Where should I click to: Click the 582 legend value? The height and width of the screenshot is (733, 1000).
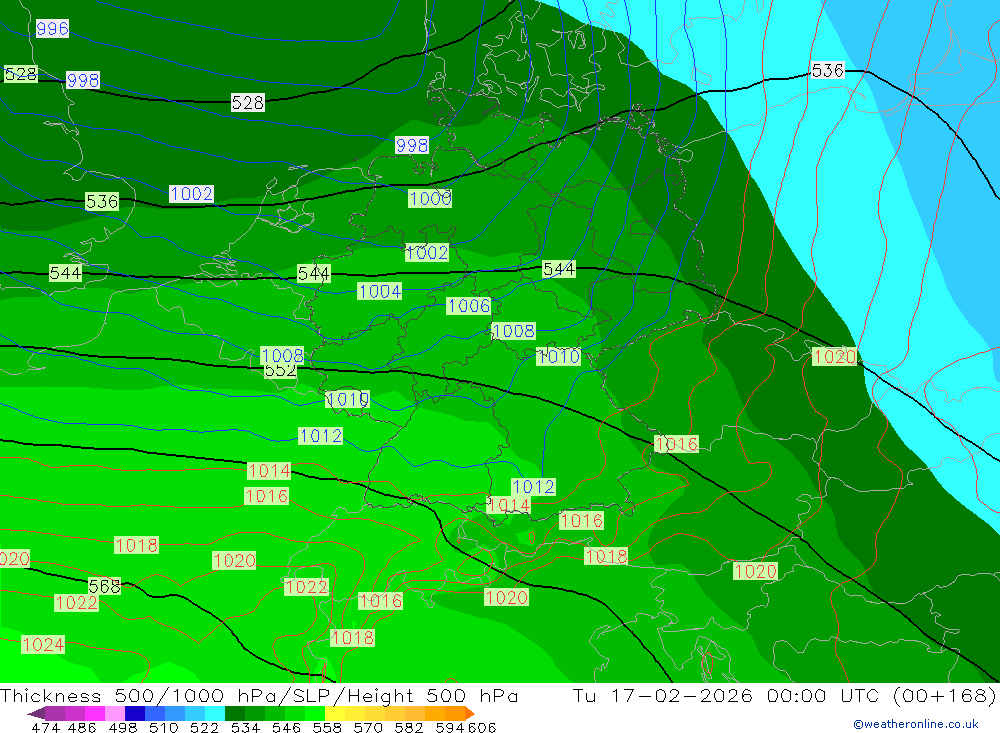[408, 727]
